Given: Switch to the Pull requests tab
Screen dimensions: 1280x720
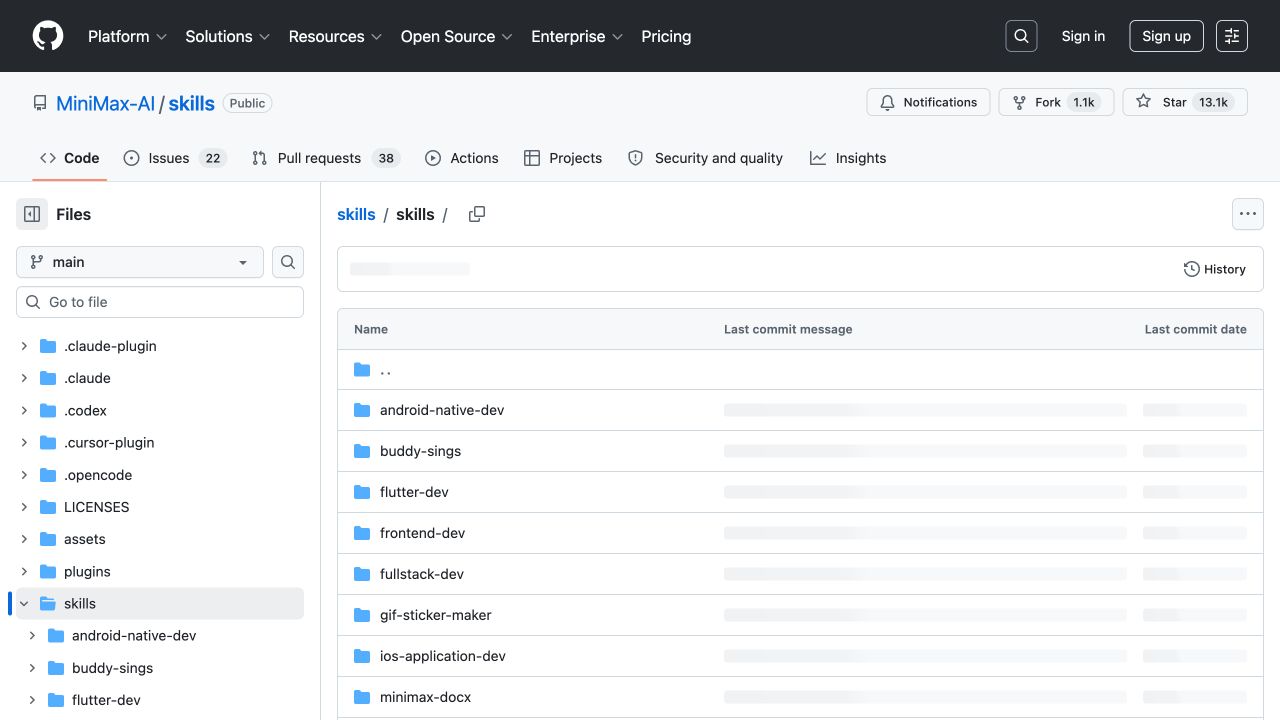Looking at the screenshot, I should [x=325, y=158].
